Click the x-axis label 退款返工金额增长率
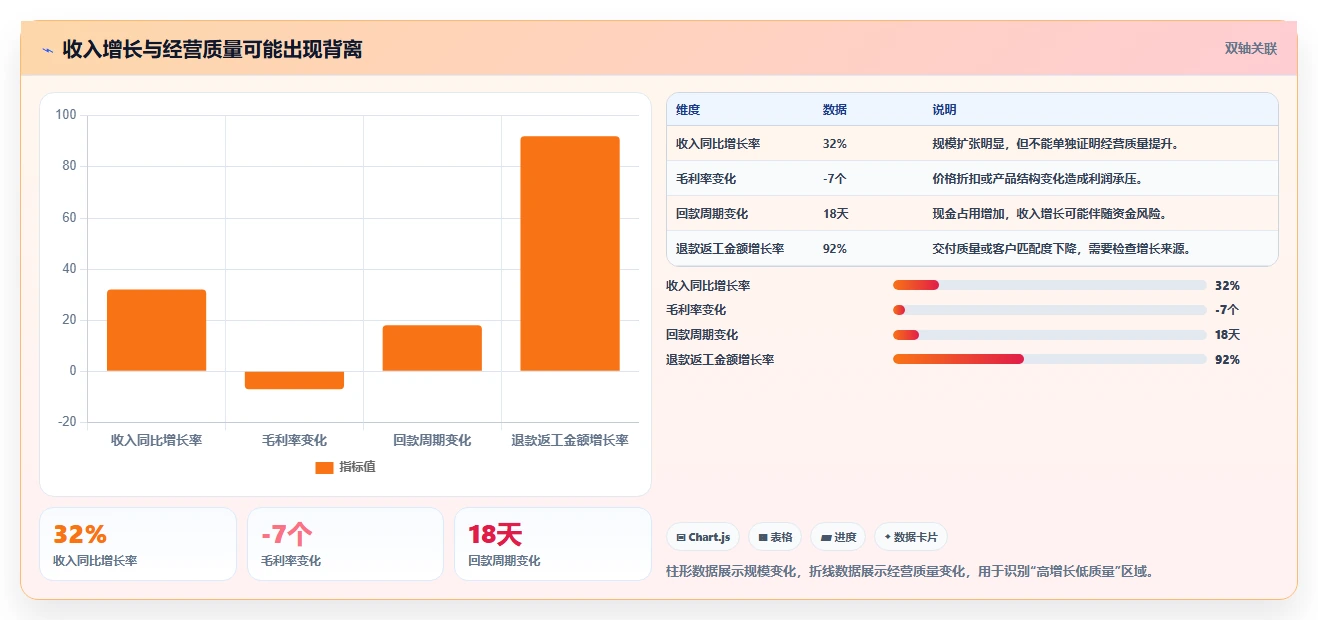Image resolution: width=1318 pixels, height=620 pixels. (570, 440)
